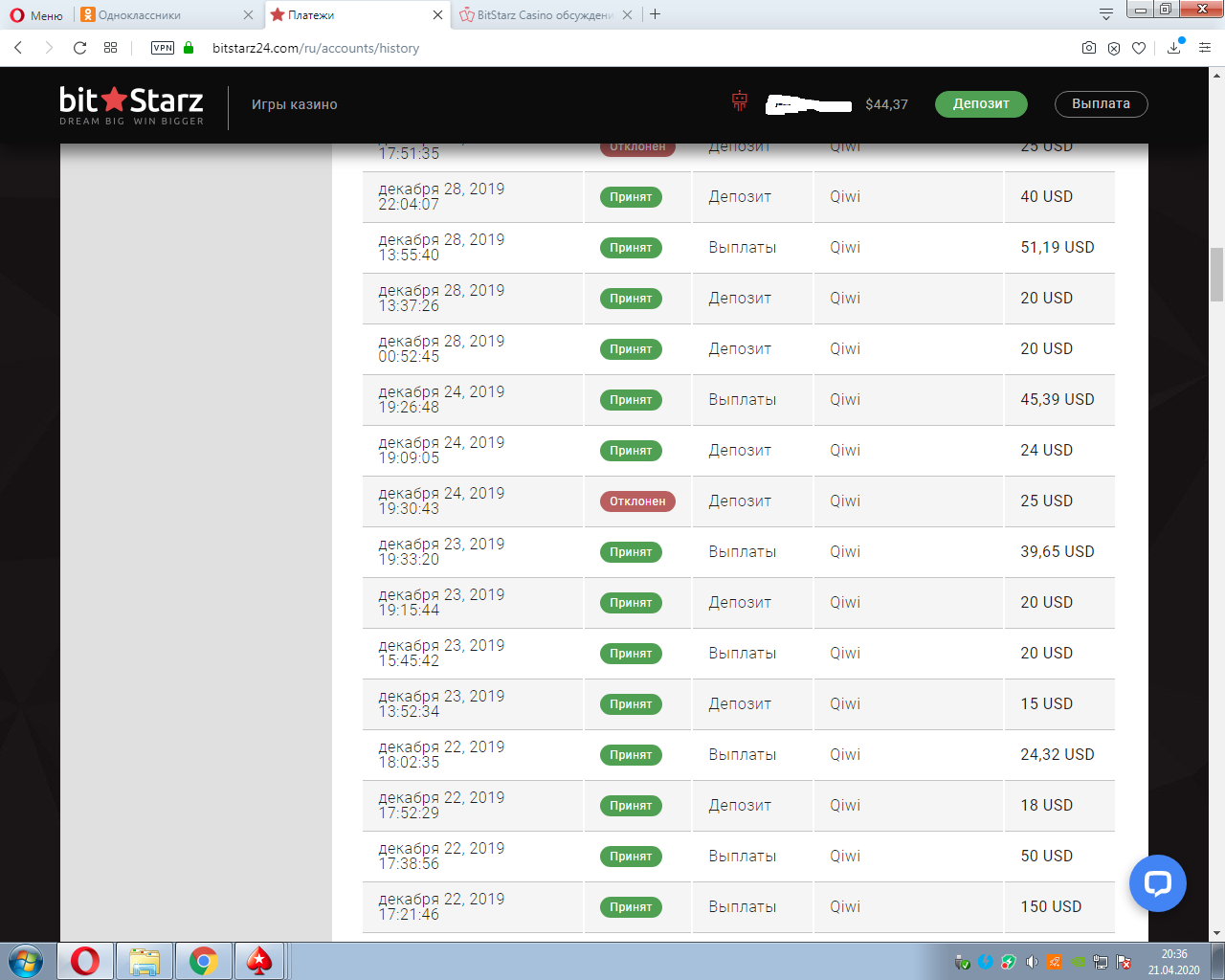Click the page vertical scrollbar thumb

coord(1217,275)
